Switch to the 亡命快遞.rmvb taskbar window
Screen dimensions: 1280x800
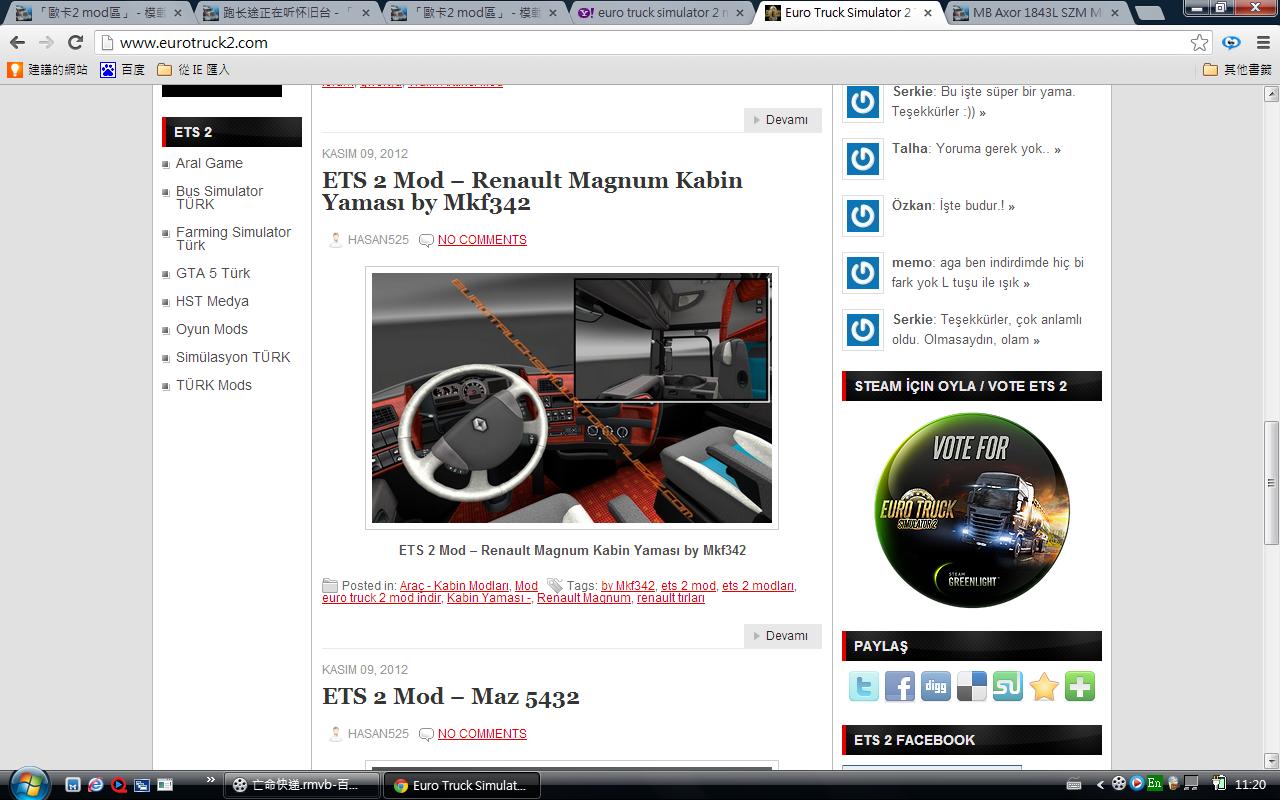301,785
